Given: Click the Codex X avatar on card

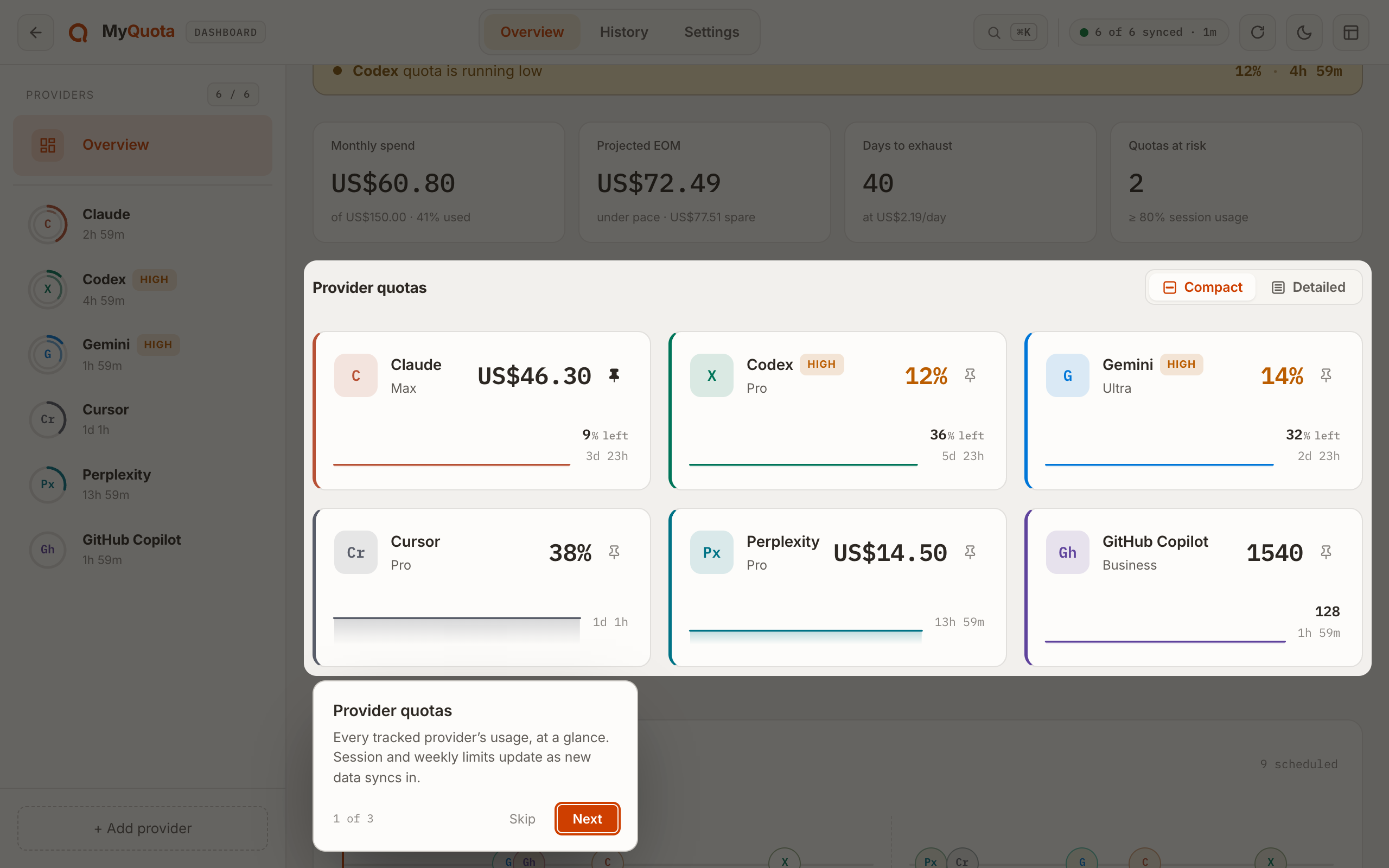Looking at the screenshot, I should (712, 375).
